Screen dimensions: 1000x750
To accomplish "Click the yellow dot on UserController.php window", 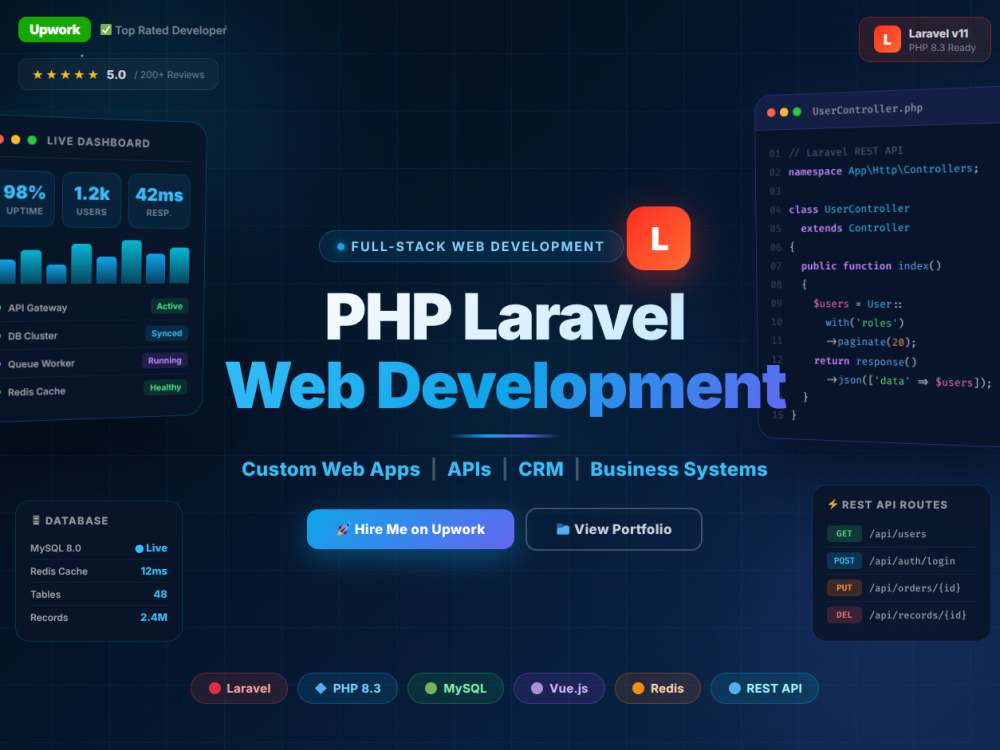I will coord(784,112).
